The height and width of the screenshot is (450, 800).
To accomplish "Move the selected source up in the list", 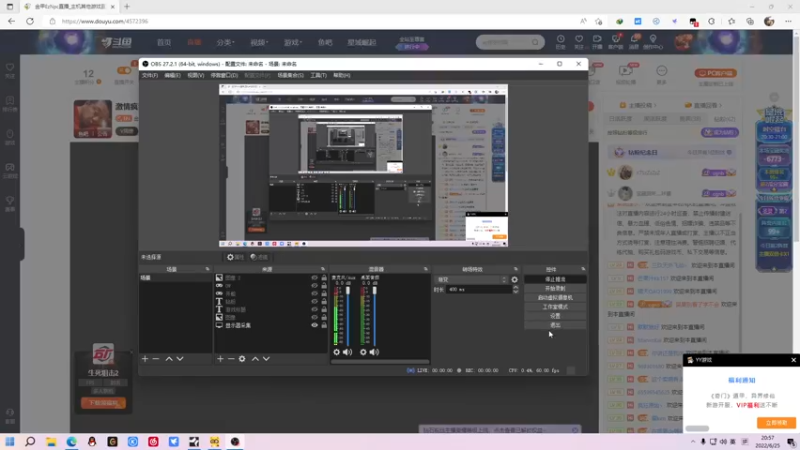I will click(x=255, y=359).
